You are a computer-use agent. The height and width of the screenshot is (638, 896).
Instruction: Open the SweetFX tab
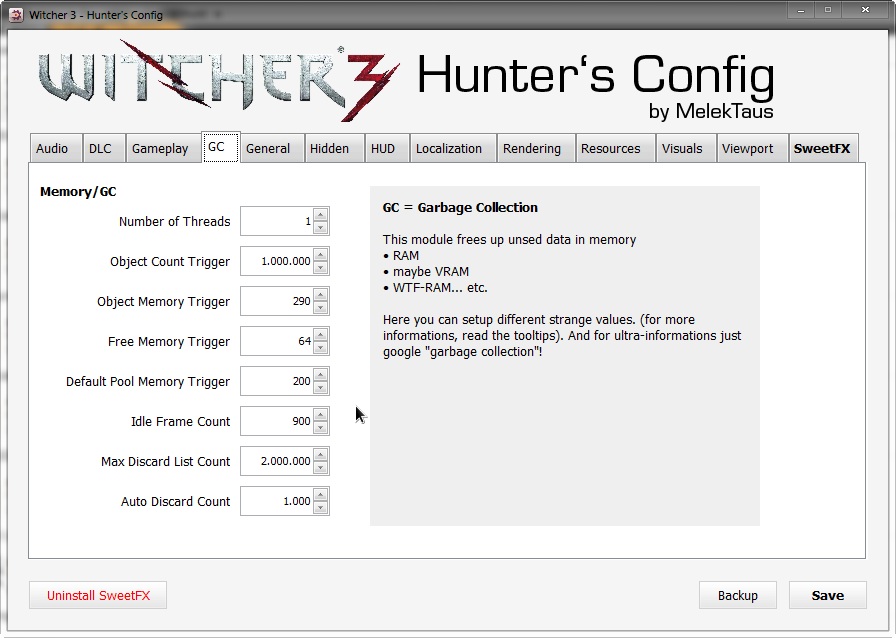(822, 148)
